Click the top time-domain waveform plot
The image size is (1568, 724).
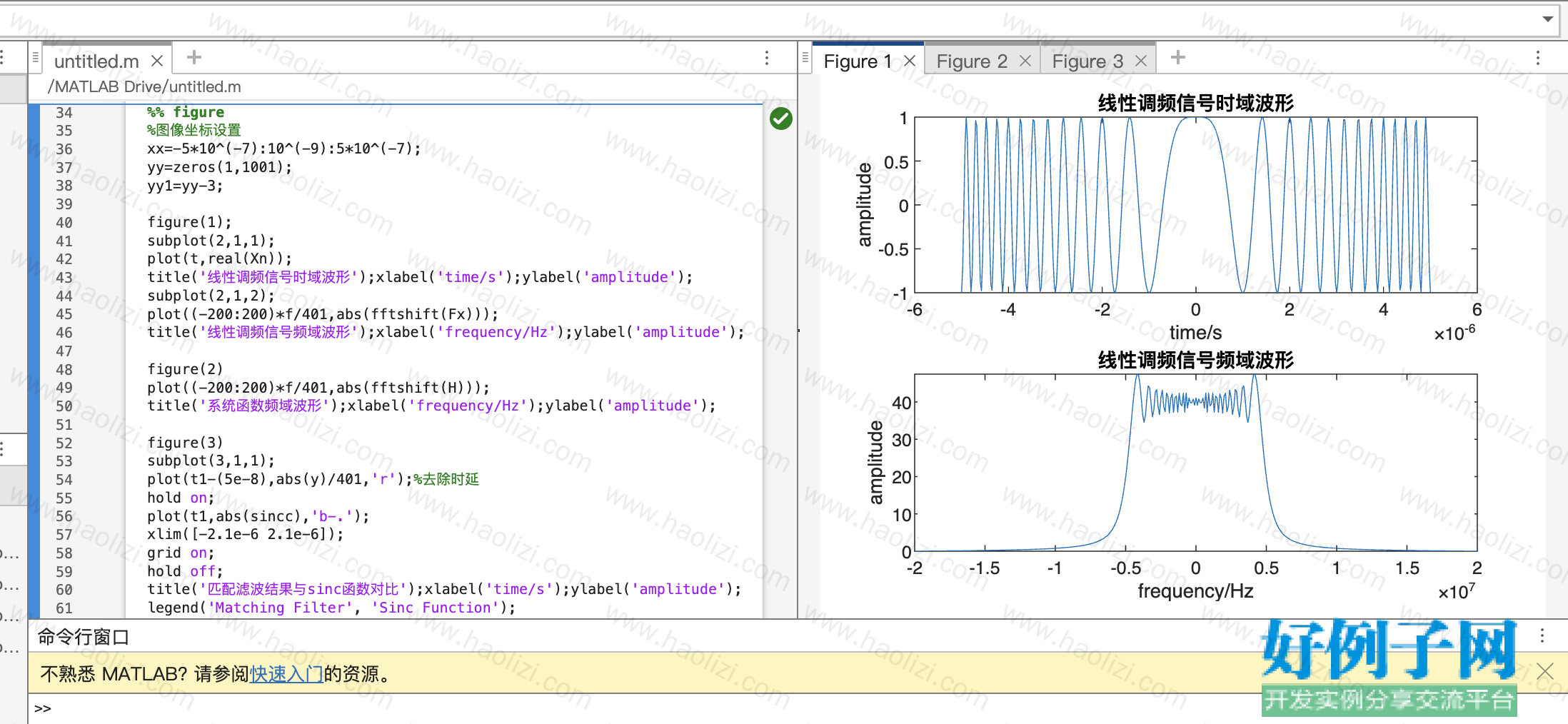tap(1195, 205)
